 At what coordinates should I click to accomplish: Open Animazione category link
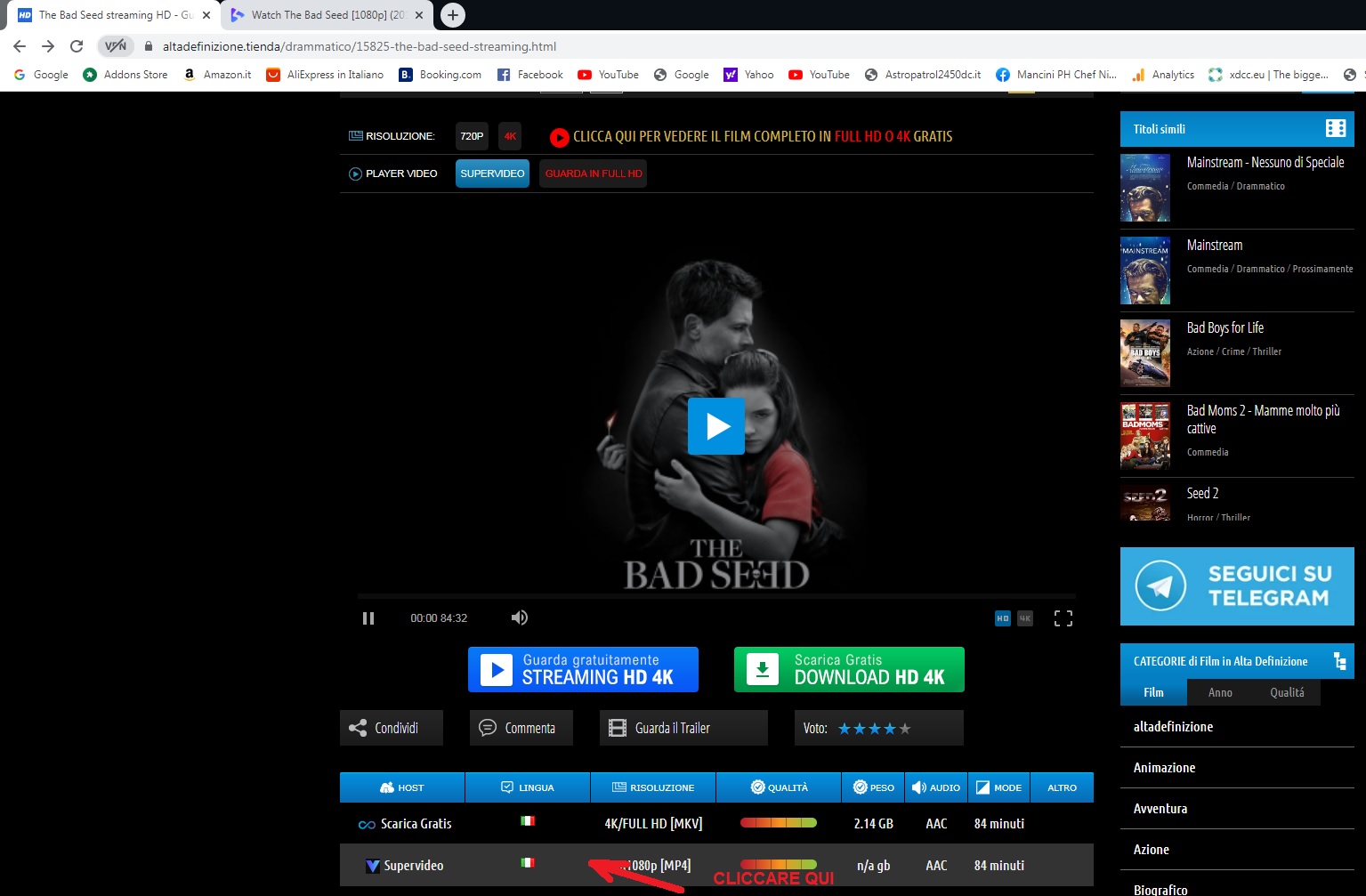pos(1164,768)
